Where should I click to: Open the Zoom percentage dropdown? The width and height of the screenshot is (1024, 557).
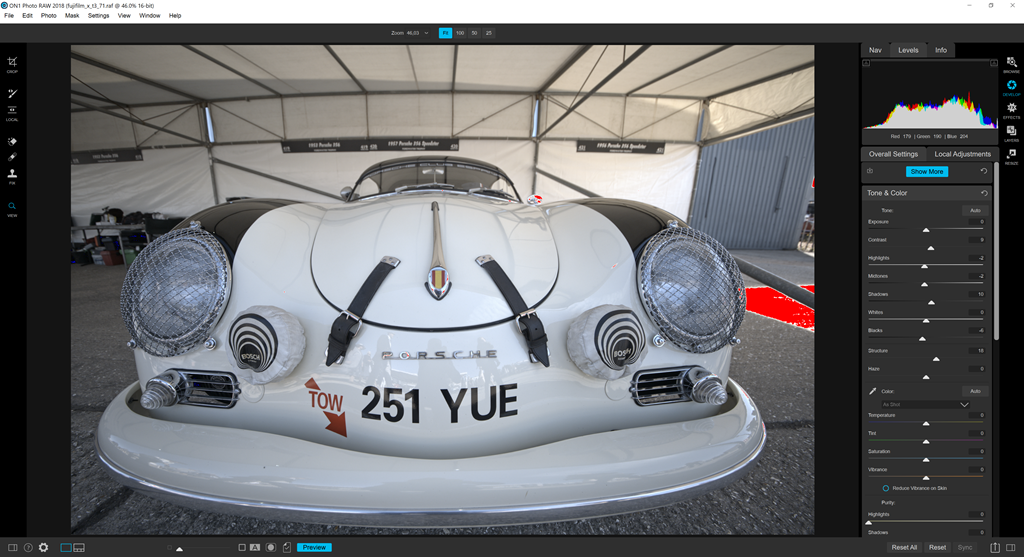tap(426, 33)
